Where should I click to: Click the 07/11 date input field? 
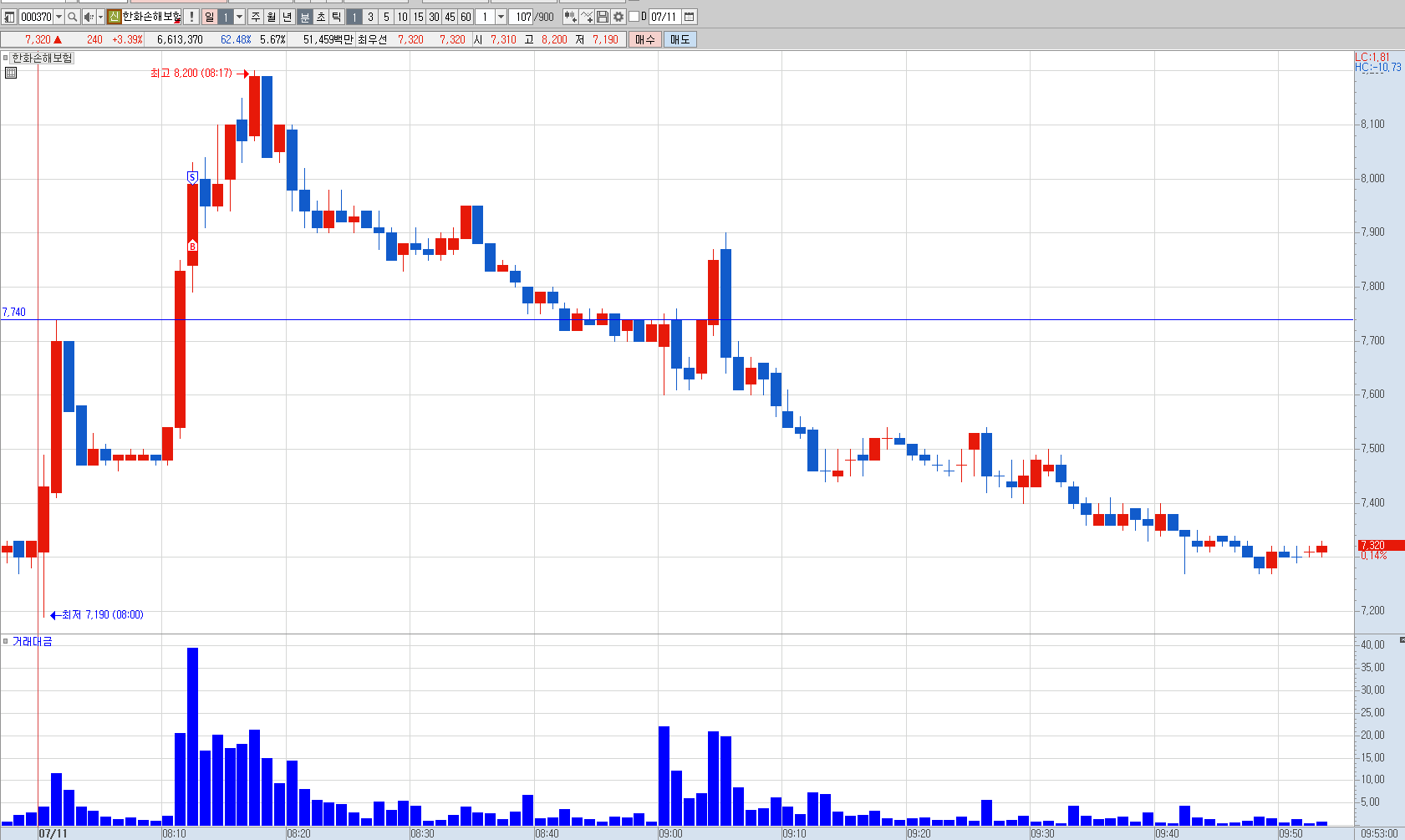coord(664,17)
